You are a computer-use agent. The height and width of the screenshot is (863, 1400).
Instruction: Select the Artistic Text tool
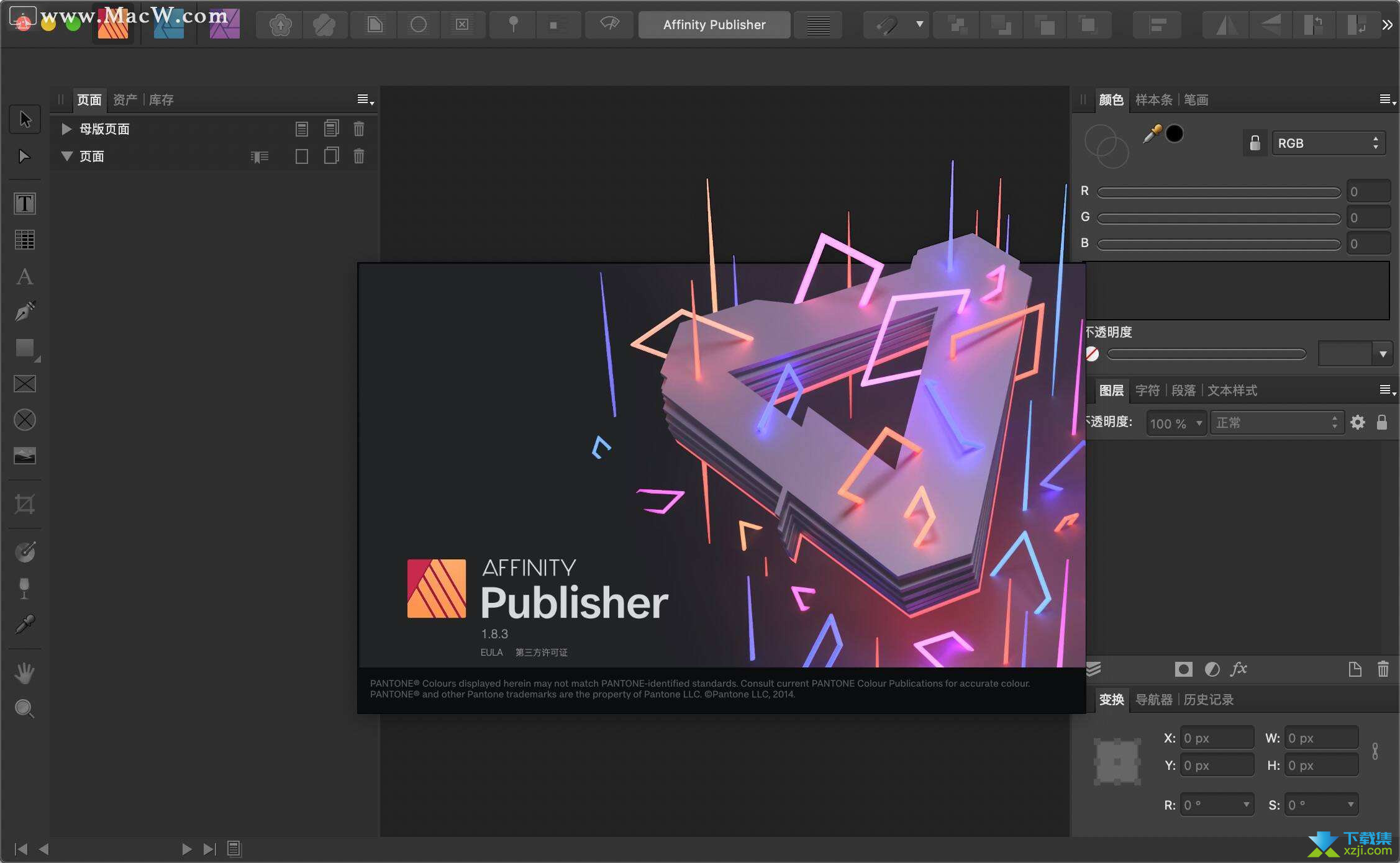click(x=25, y=276)
